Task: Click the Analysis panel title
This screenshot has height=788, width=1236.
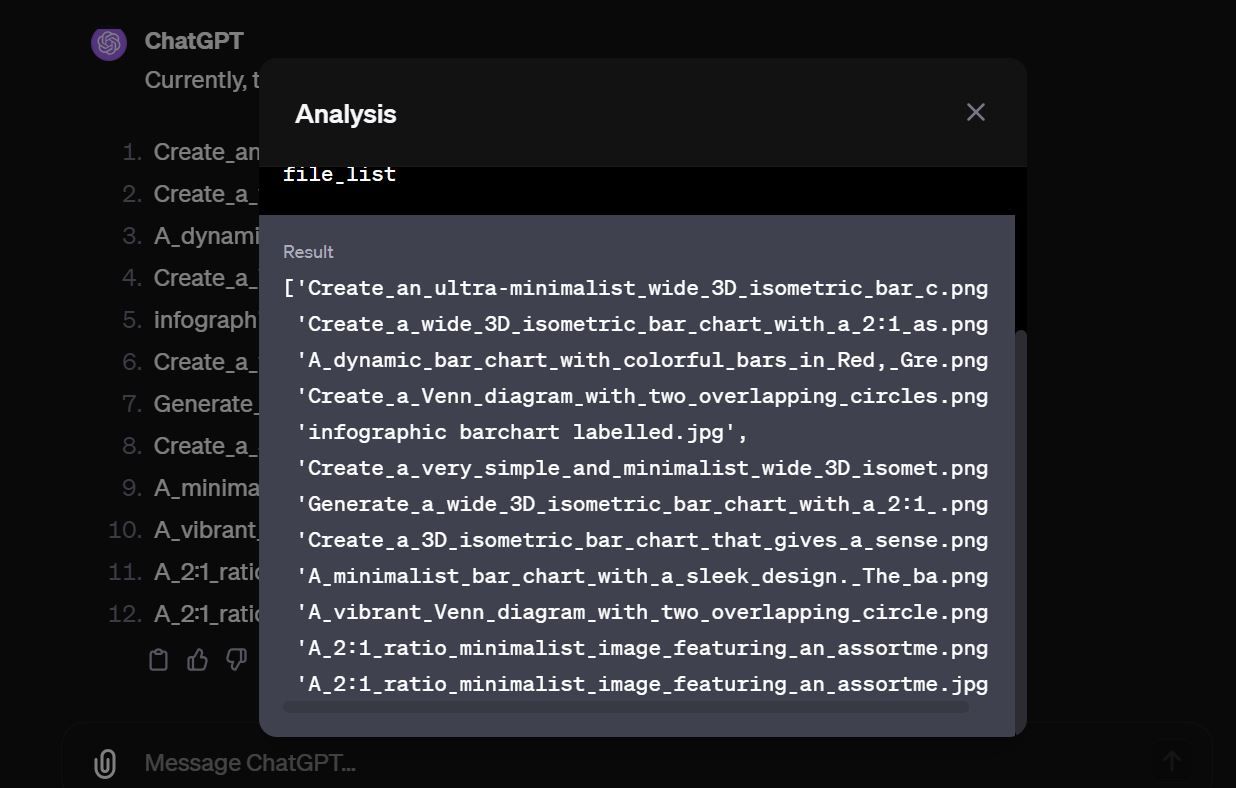Action: [345, 113]
